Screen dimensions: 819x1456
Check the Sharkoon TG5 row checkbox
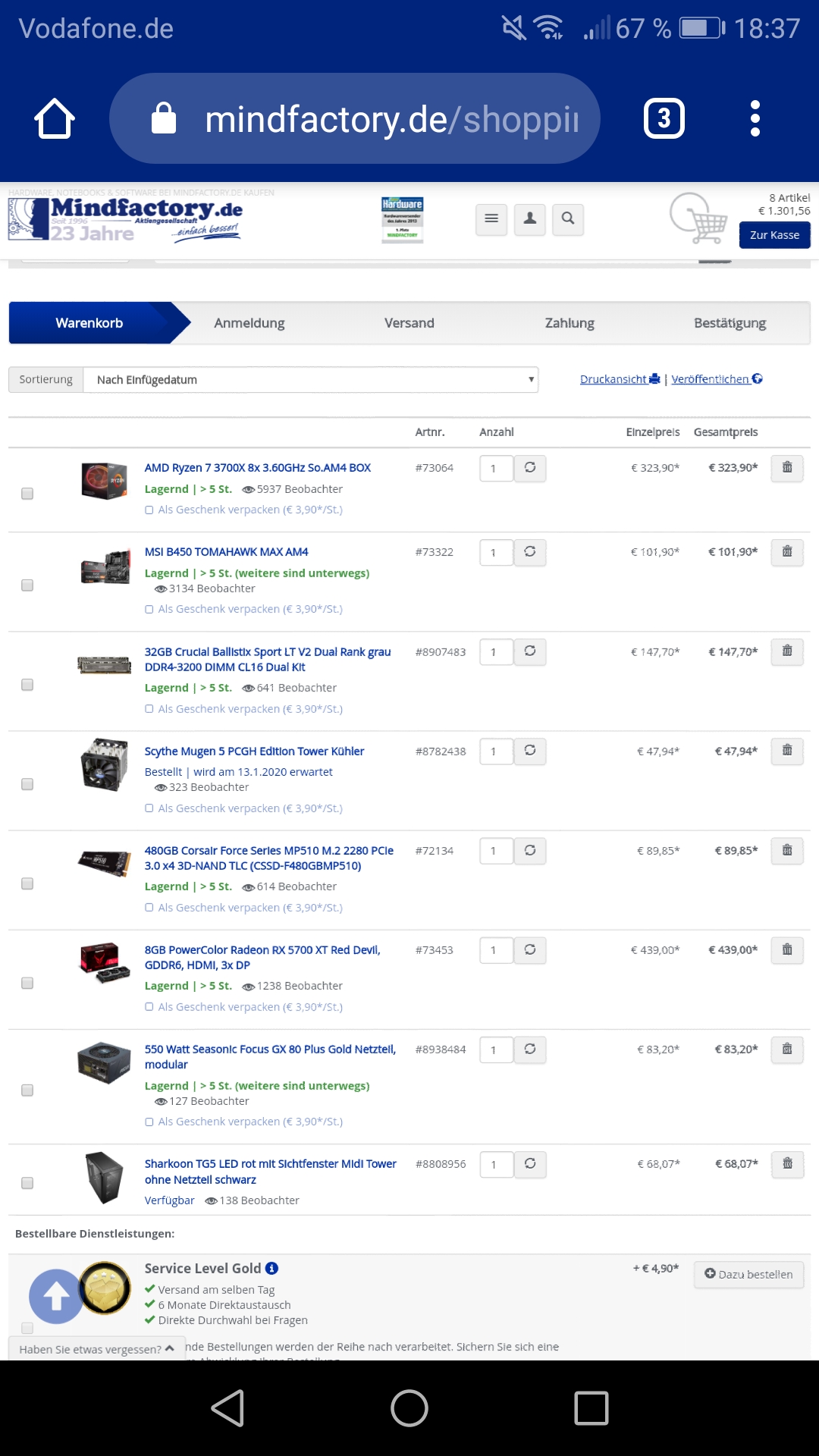[27, 1183]
